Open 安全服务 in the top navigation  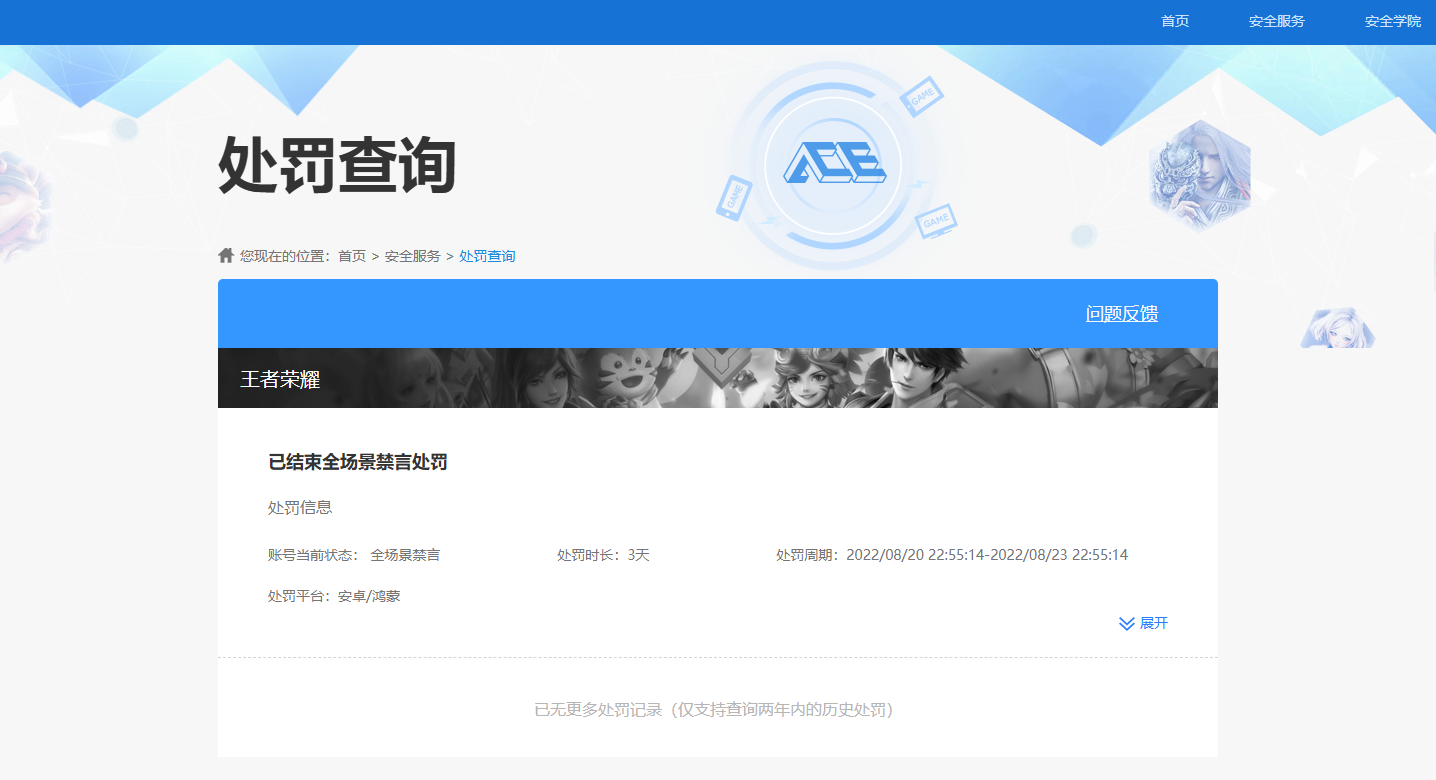pyautogui.click(x=1275, y=20)
